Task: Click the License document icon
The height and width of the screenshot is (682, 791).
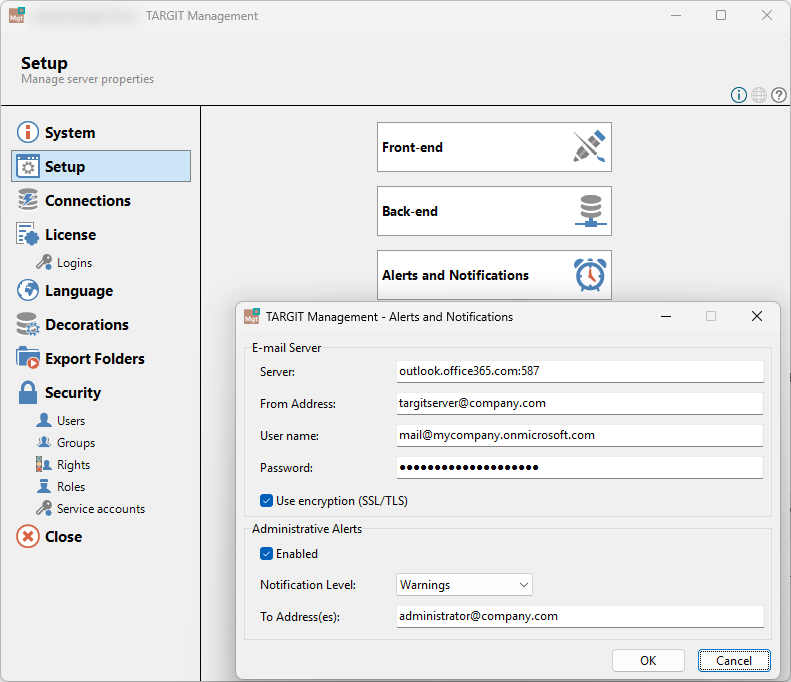Action: 28,234
